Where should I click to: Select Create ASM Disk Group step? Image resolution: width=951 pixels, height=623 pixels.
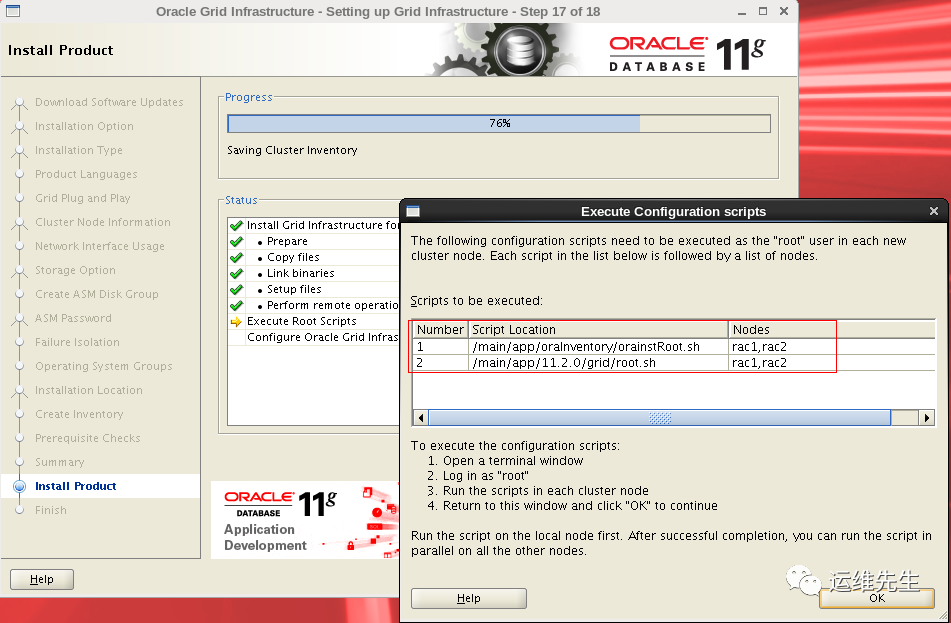(x=96, y=294)
